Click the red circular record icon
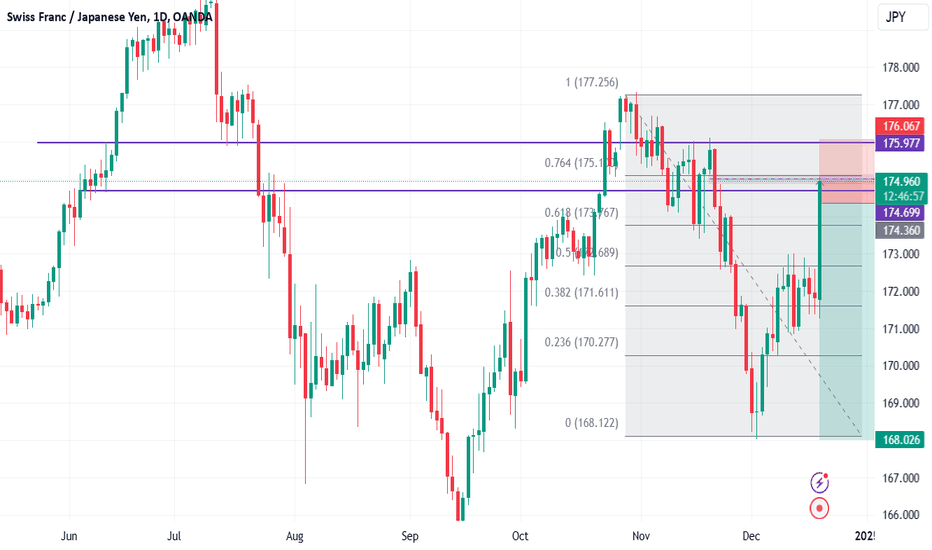The width and height of the screenshot is (932, 550). (x=820, y=508)
